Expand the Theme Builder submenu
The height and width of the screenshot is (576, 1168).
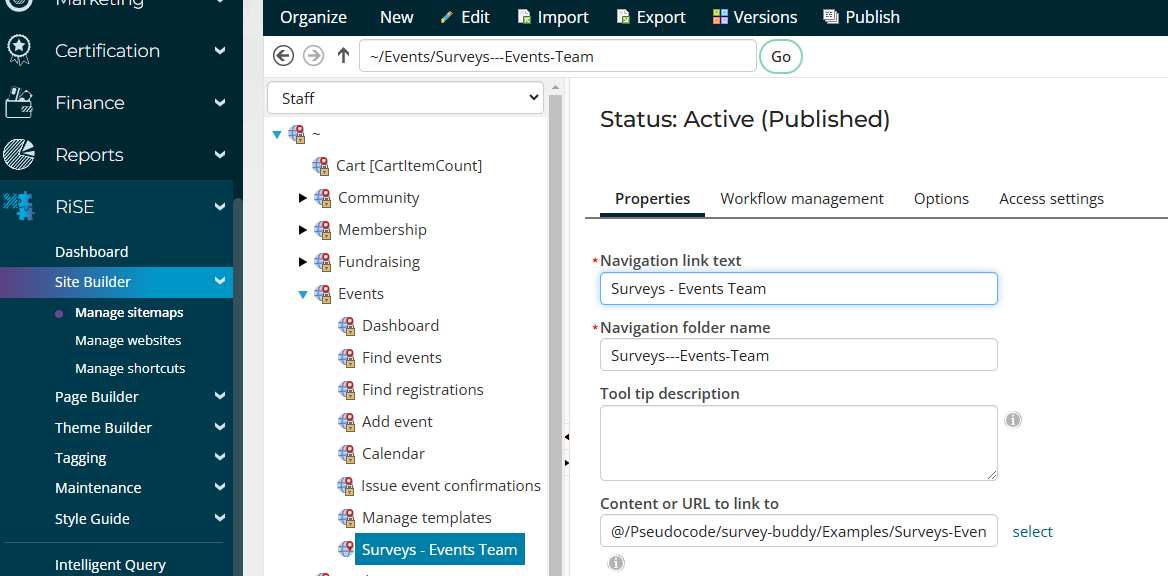(220, 427)
